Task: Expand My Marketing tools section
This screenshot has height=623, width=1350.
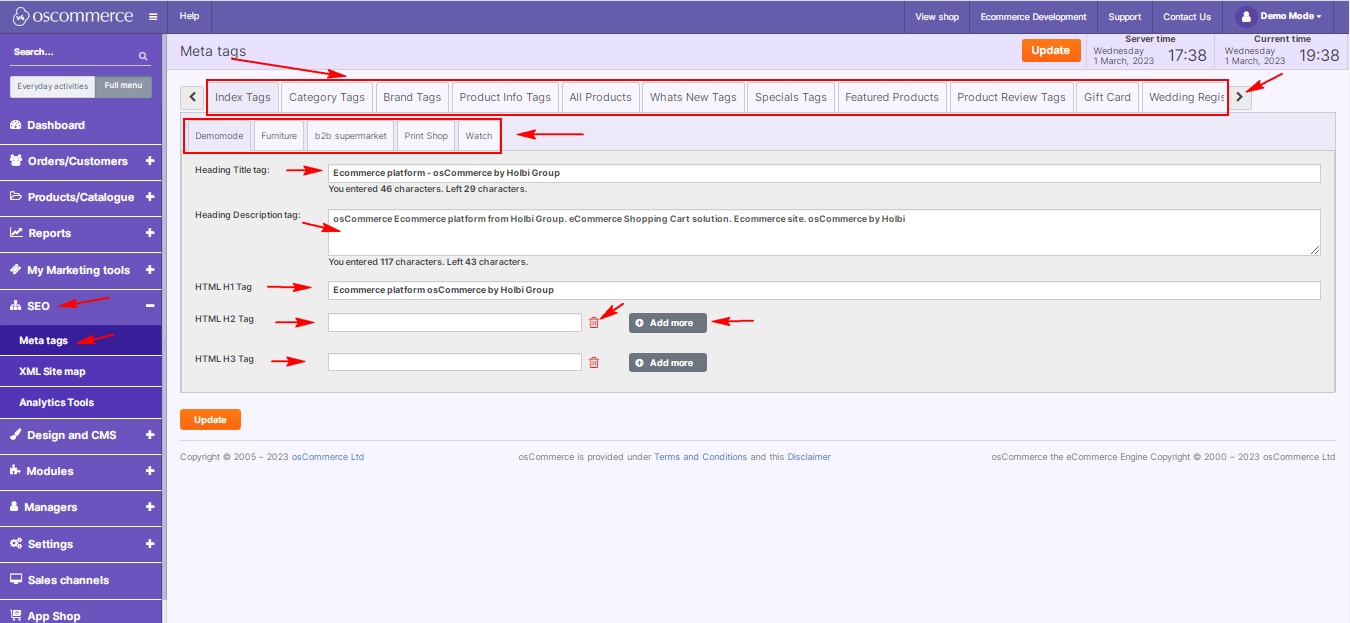Action: 150,270
